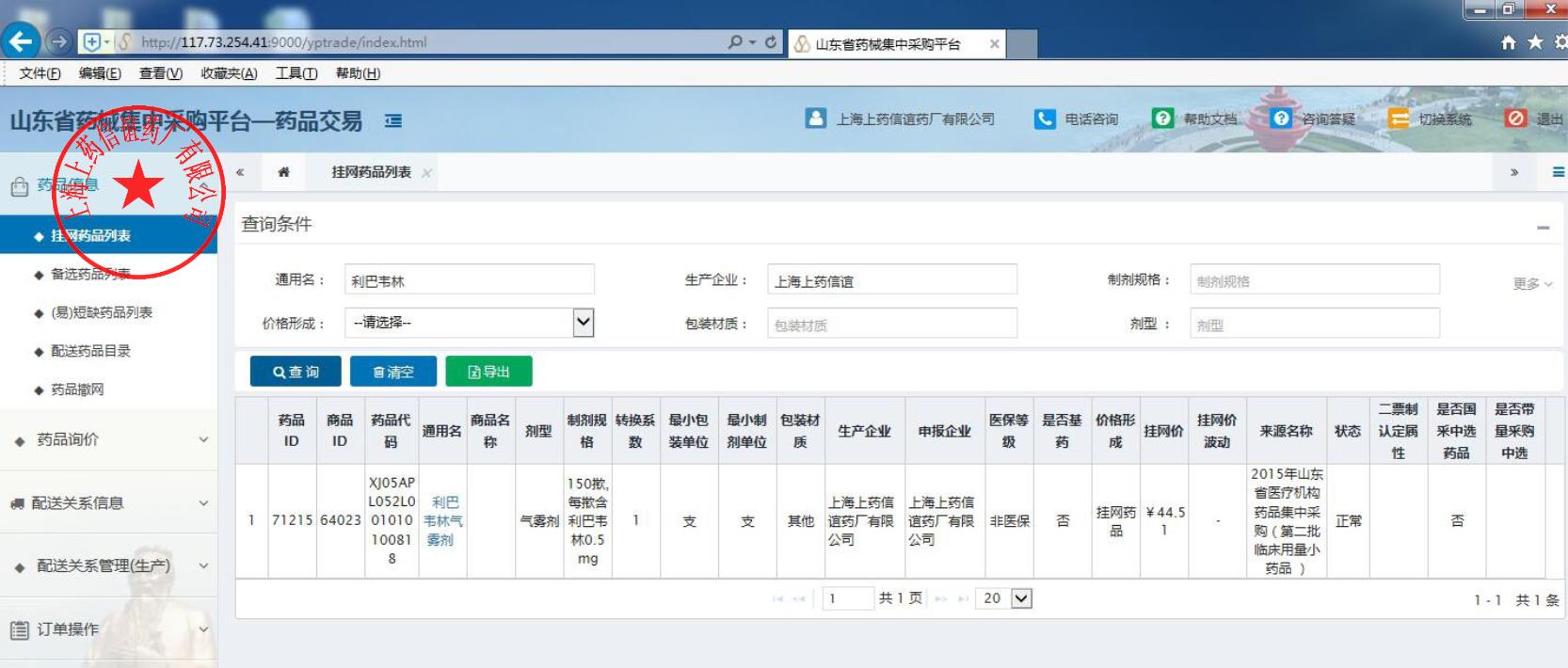This screenshot has height=668, width=1568.
Task: Collapse the 查询条件 panel with minus icon
Action: point(1543,228)
